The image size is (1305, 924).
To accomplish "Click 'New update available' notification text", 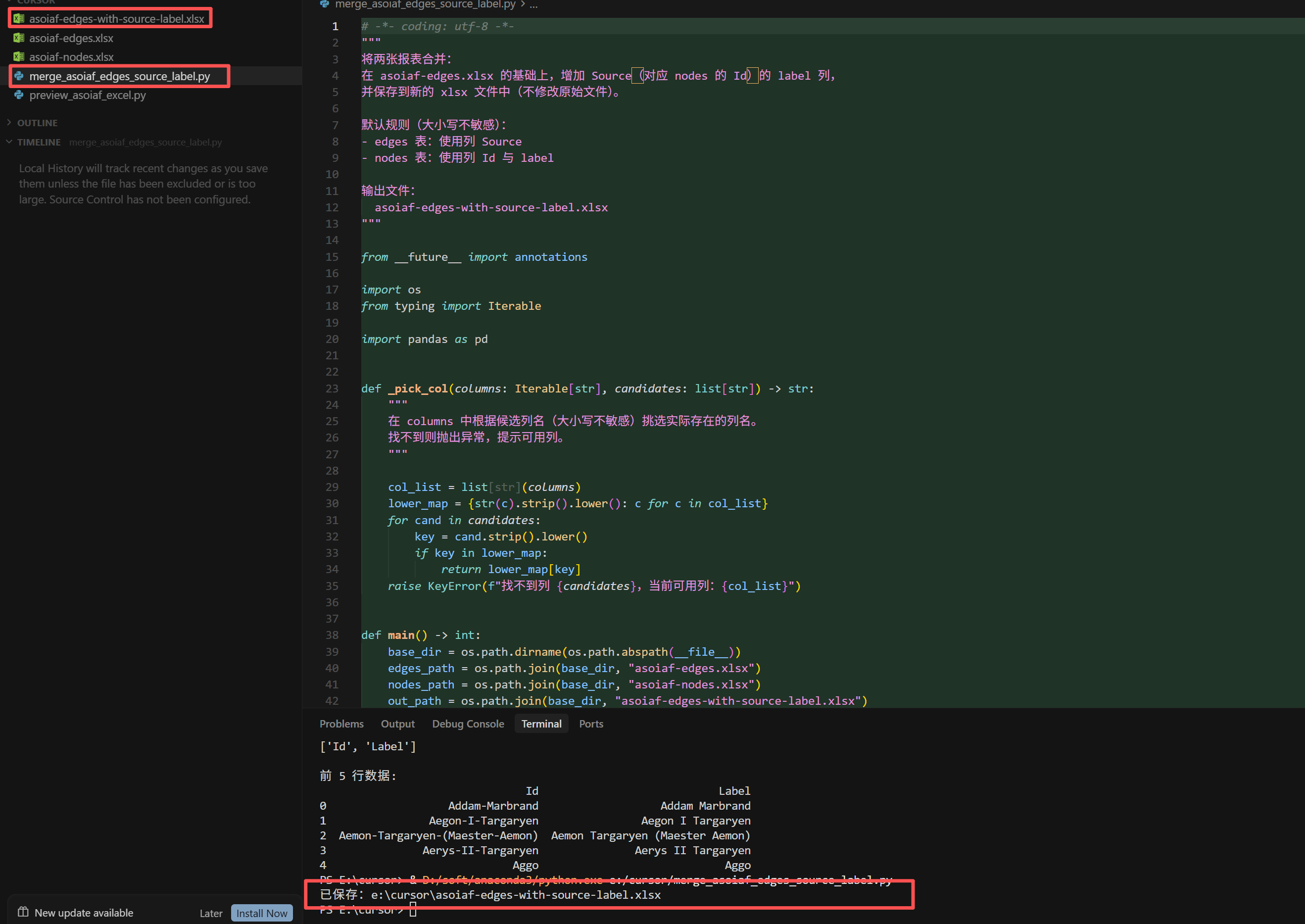I will point(84,913).
